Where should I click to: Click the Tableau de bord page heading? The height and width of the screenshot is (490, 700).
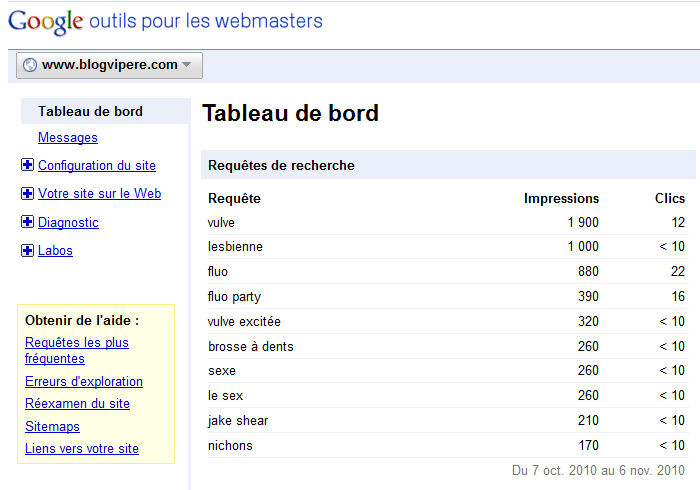coord(291,113)
